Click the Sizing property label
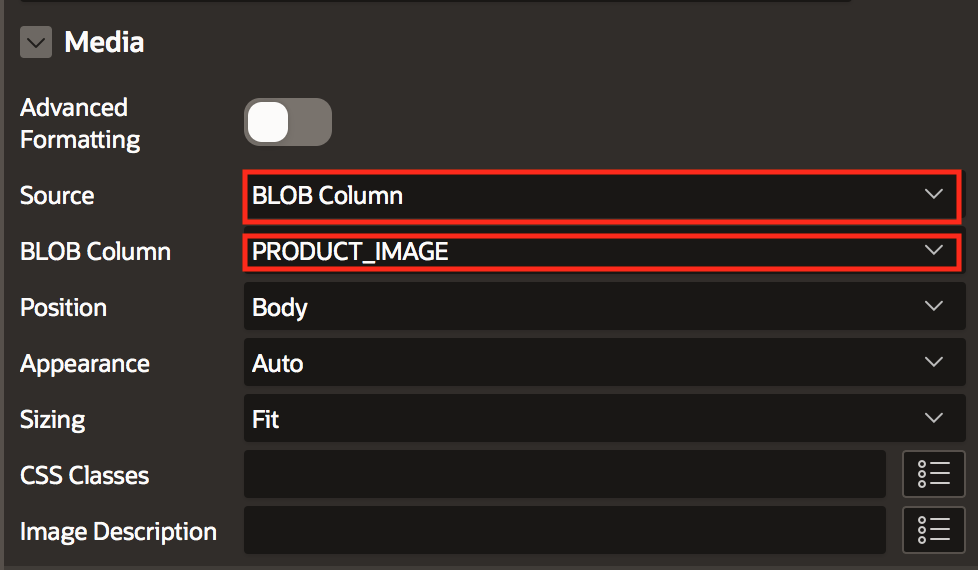Screen dimensions: 978x570 52,419
